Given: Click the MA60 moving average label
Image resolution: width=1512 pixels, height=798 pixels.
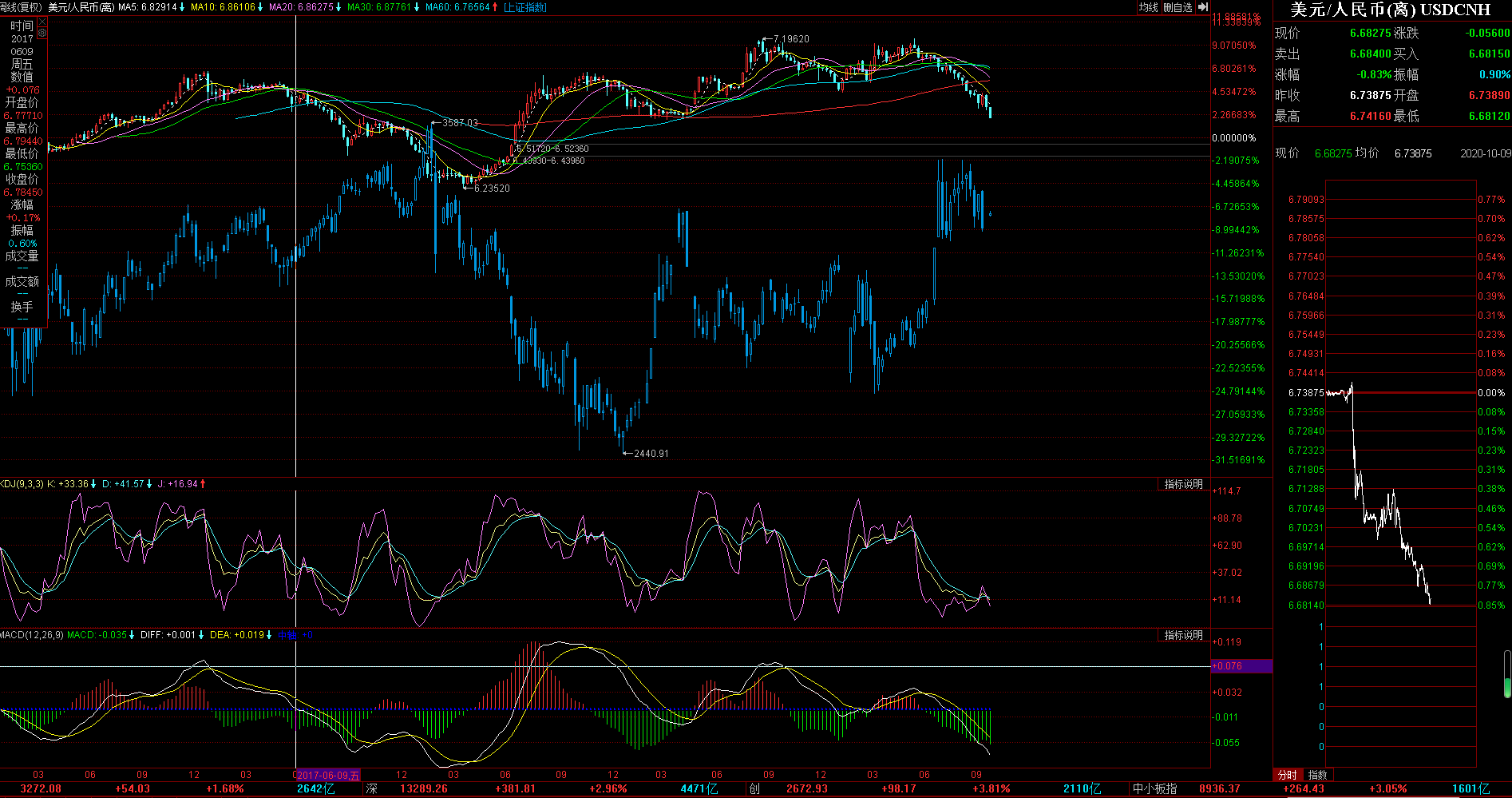Looking at the screenshot, I should click(457, 7).
